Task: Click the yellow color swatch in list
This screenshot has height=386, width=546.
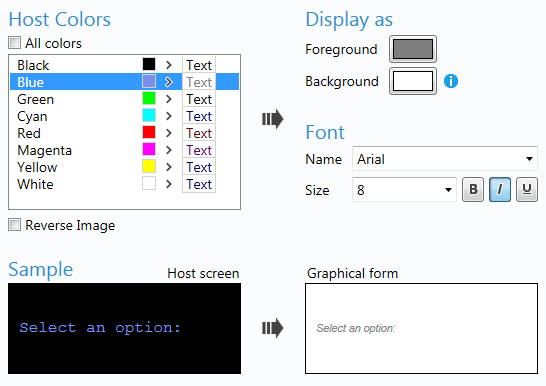Action: click(149, 166)
